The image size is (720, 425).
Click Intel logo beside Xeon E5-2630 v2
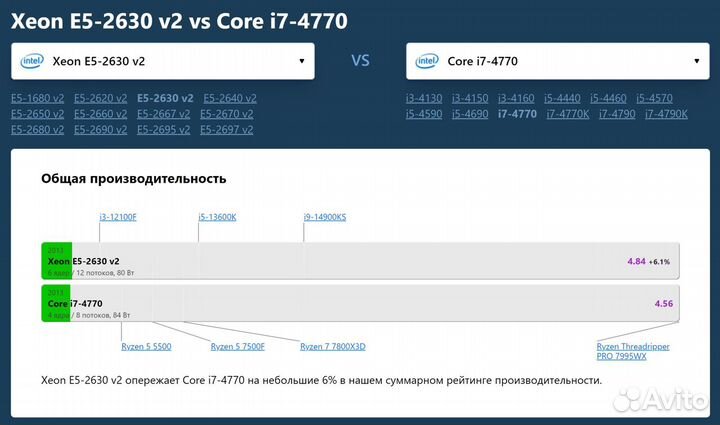(32, 61)
